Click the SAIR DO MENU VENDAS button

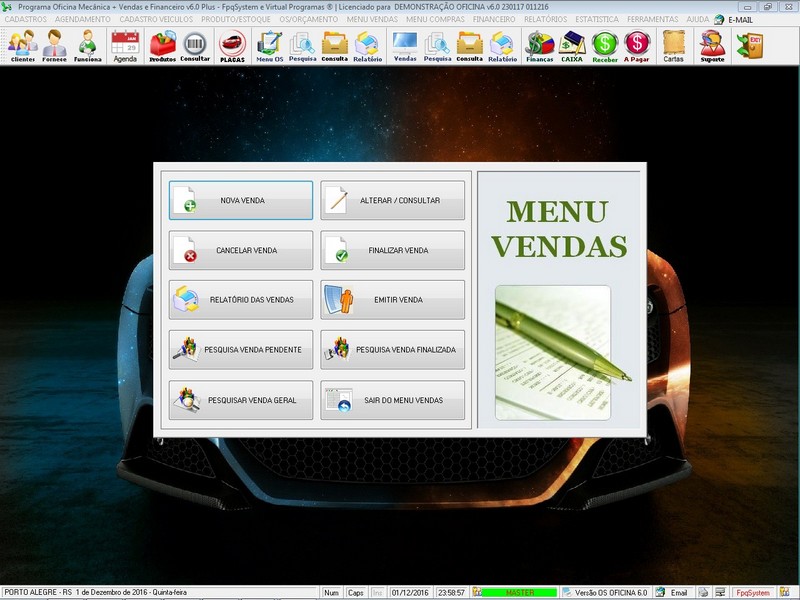coord(392,400)
